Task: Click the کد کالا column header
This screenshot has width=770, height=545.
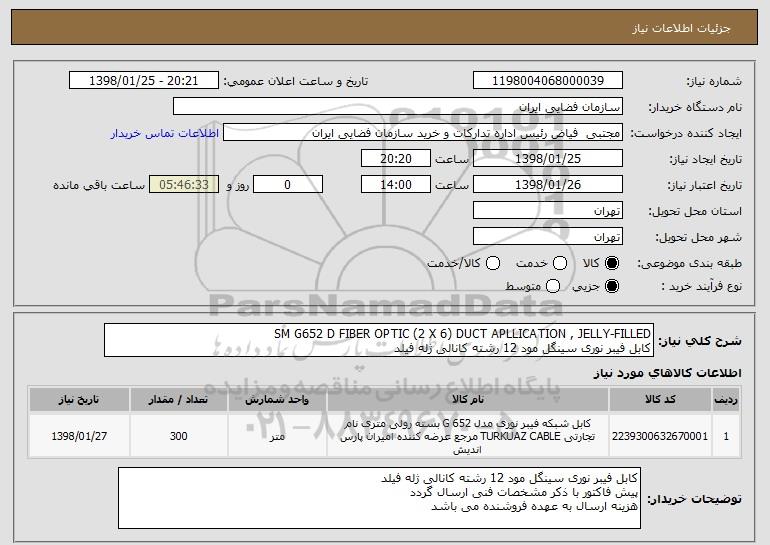Action: [x=660, y=400]
